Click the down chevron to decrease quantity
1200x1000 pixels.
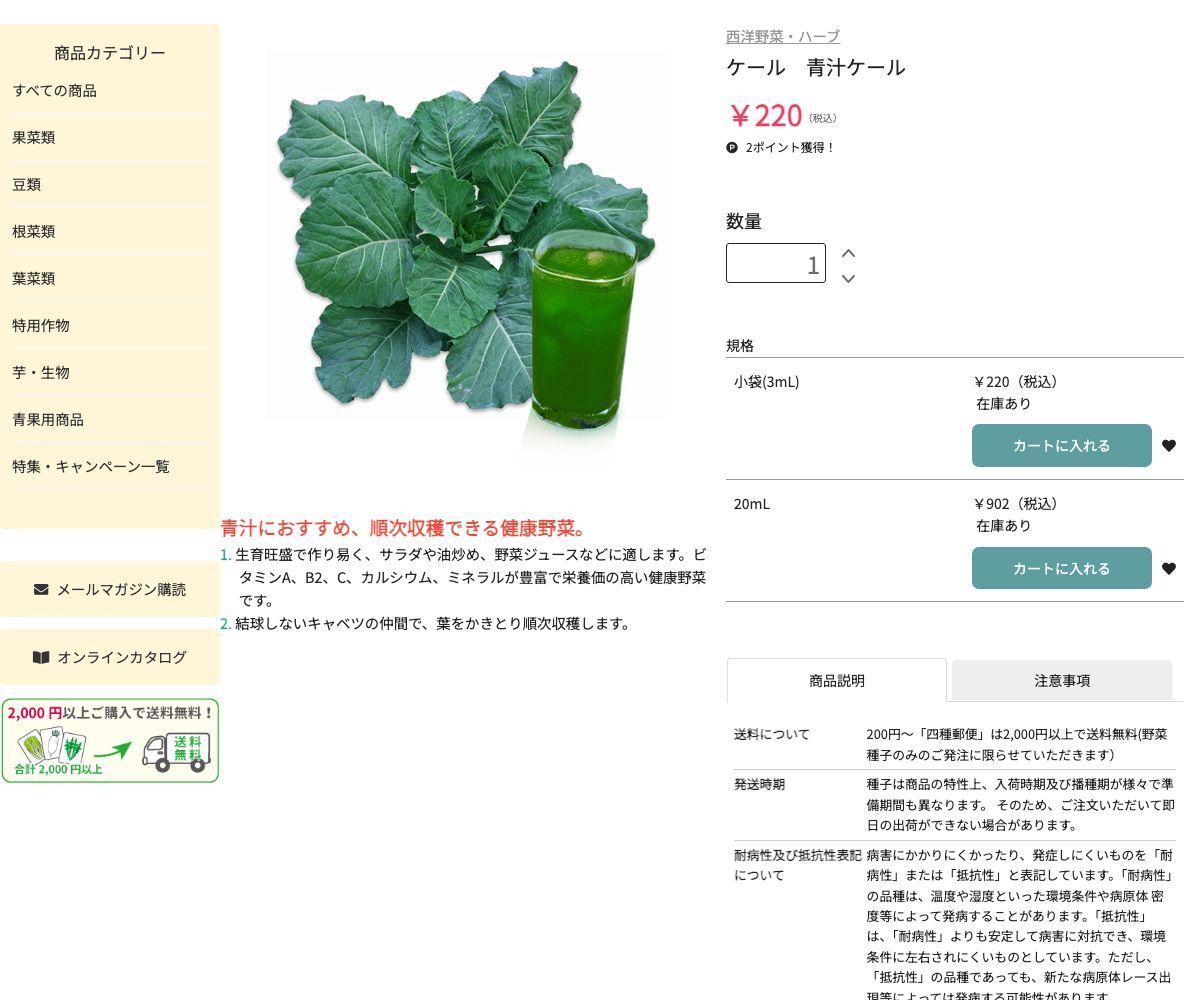(x=848, y=280)
